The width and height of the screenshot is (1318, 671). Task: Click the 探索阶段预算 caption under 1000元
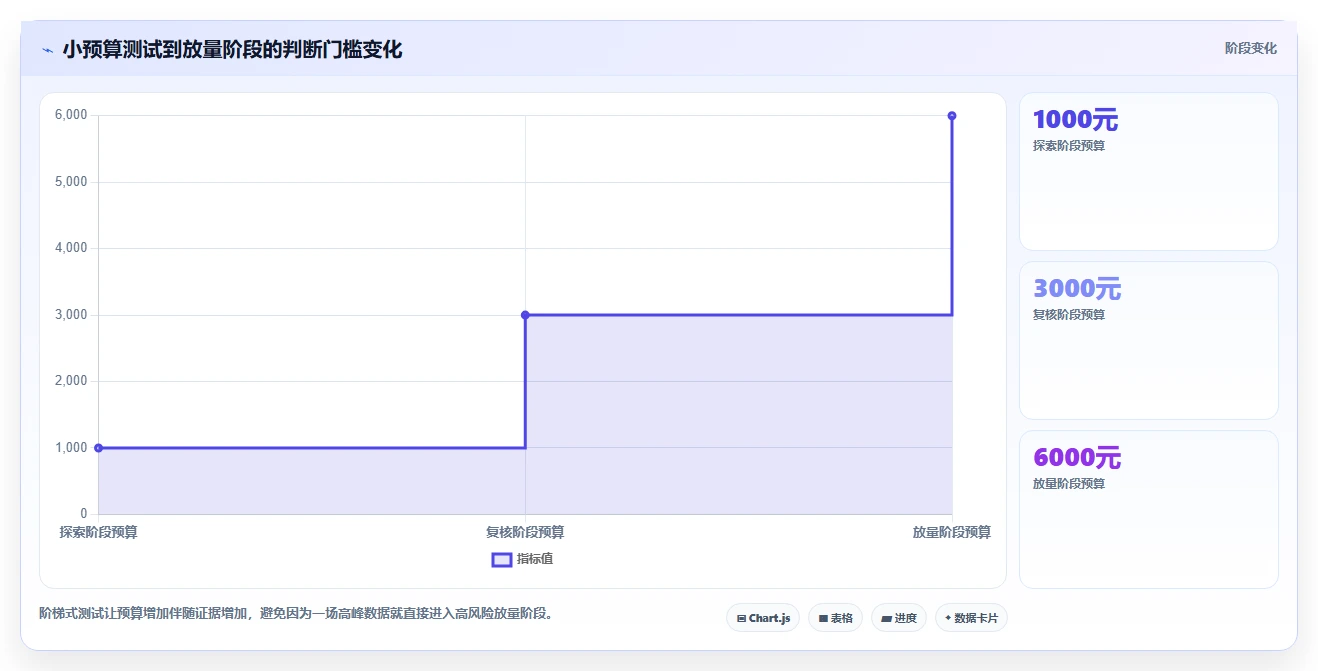(x=1069, y=145)
